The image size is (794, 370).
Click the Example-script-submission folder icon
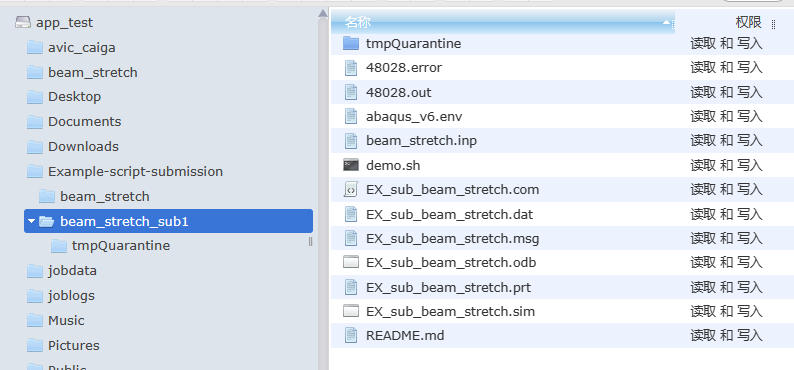click(35, 172)
